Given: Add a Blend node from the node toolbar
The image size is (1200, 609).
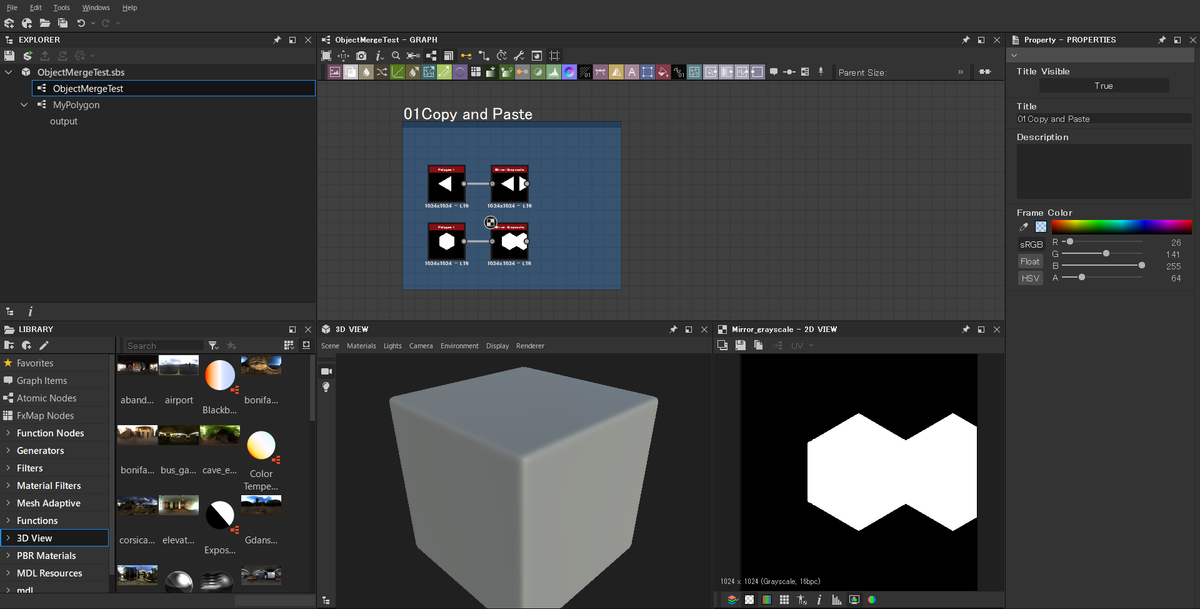Looking at the screenshot, I should coord(351,72).
